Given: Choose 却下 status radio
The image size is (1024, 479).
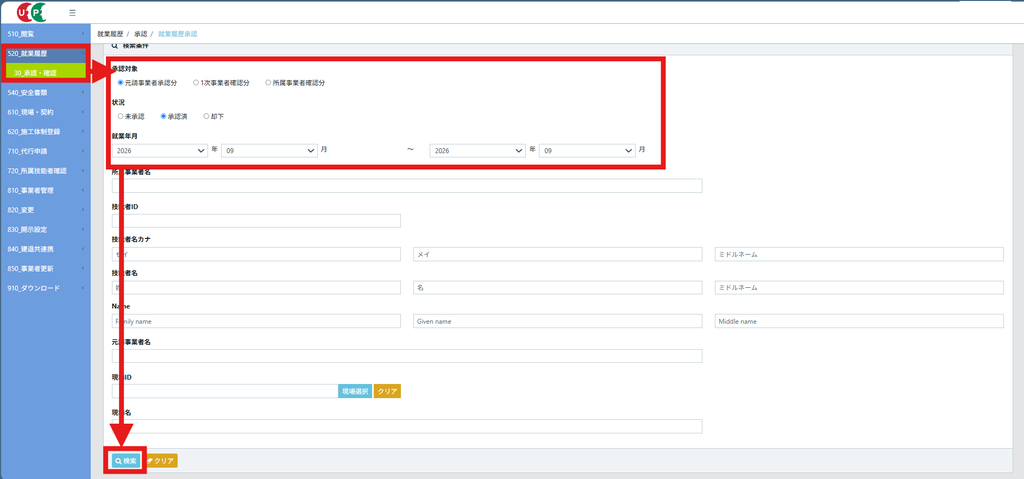Looking at the screenshot, I should pos(206,116).
